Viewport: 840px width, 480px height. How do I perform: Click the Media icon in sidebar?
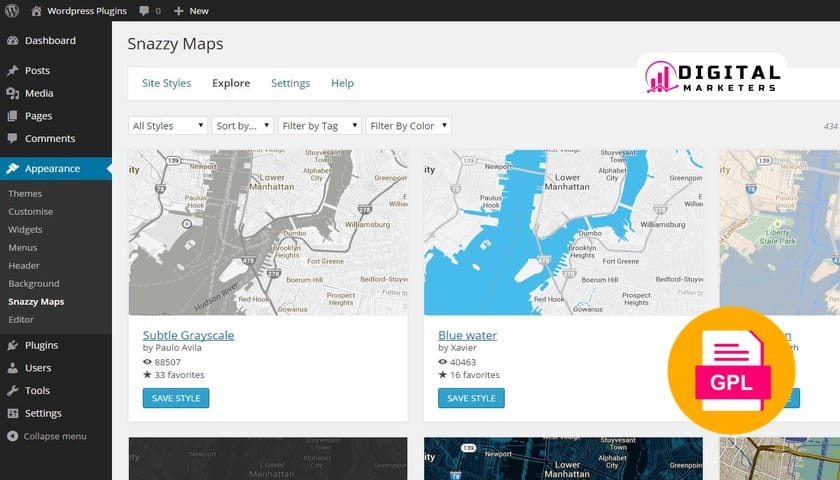[13, 93]
